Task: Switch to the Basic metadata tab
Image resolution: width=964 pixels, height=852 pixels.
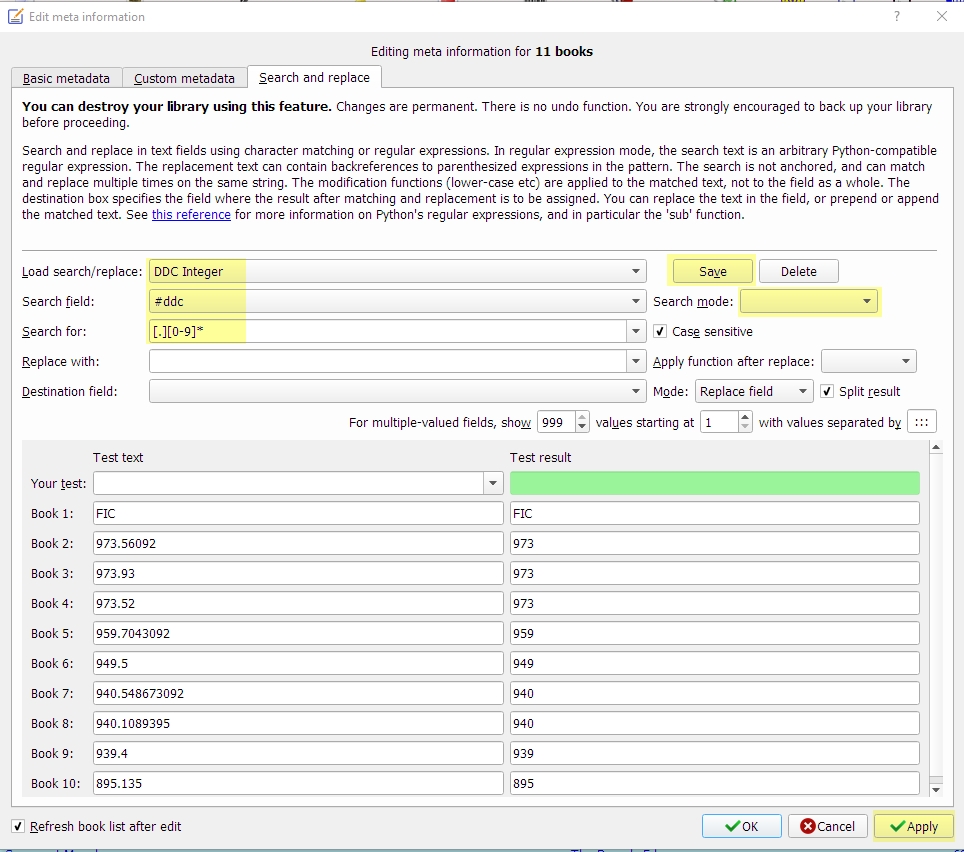Action: coord(67,78)
